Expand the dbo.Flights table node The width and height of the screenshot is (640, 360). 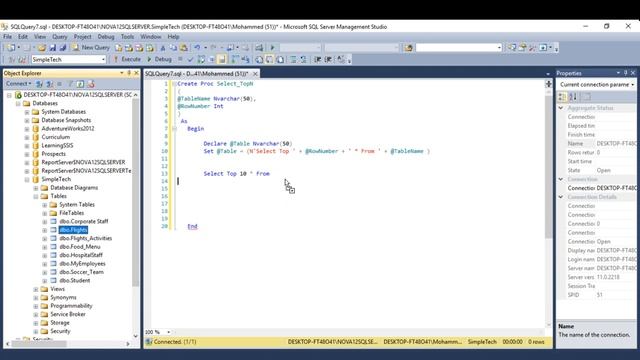45,230
